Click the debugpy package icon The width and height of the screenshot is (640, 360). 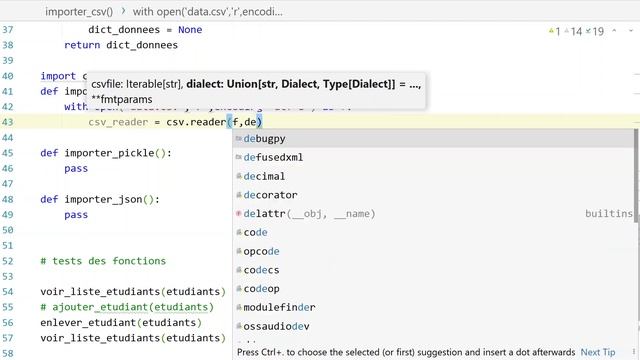[x=239, y=139]
